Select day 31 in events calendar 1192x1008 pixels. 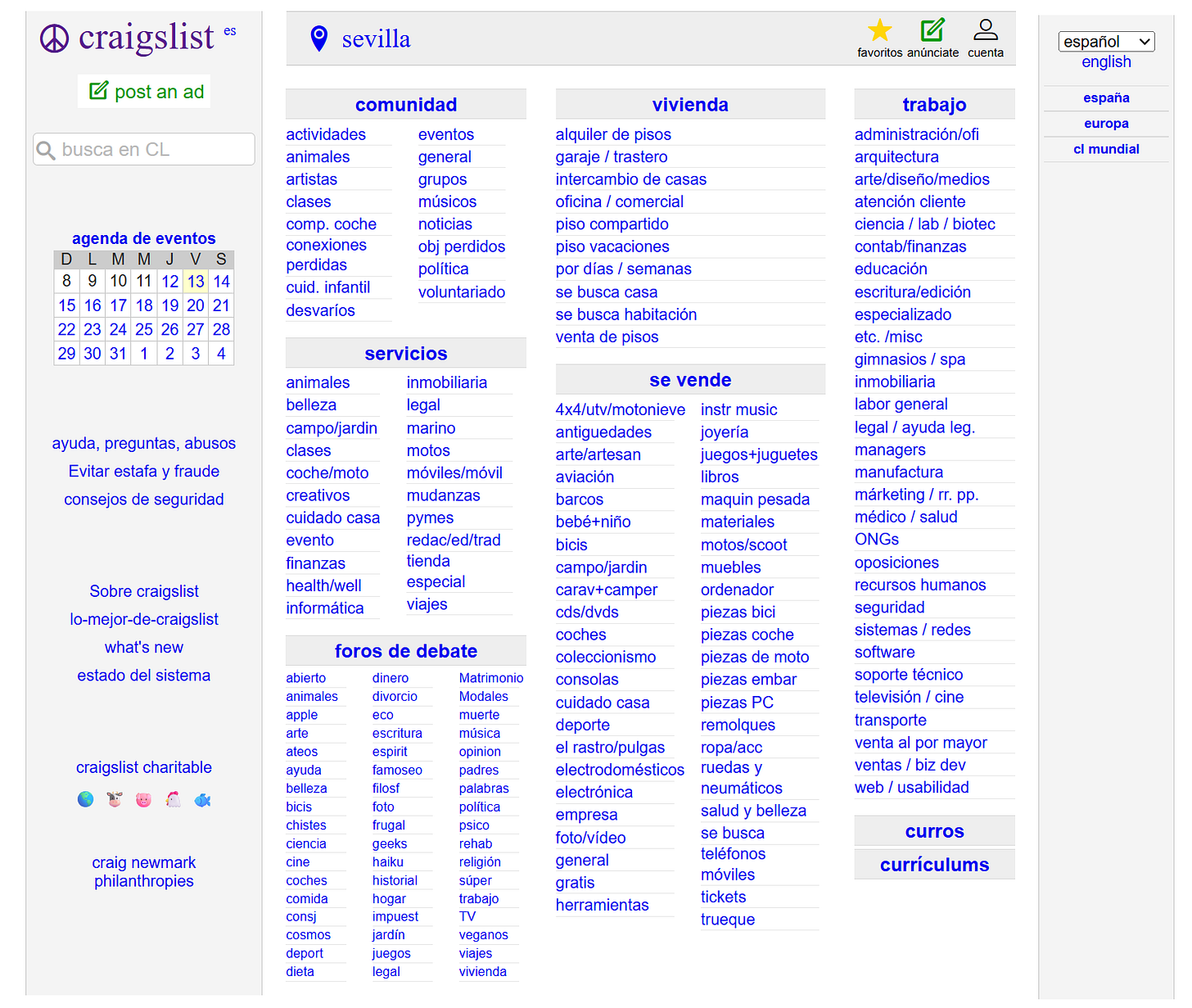(x=119, y=354)
